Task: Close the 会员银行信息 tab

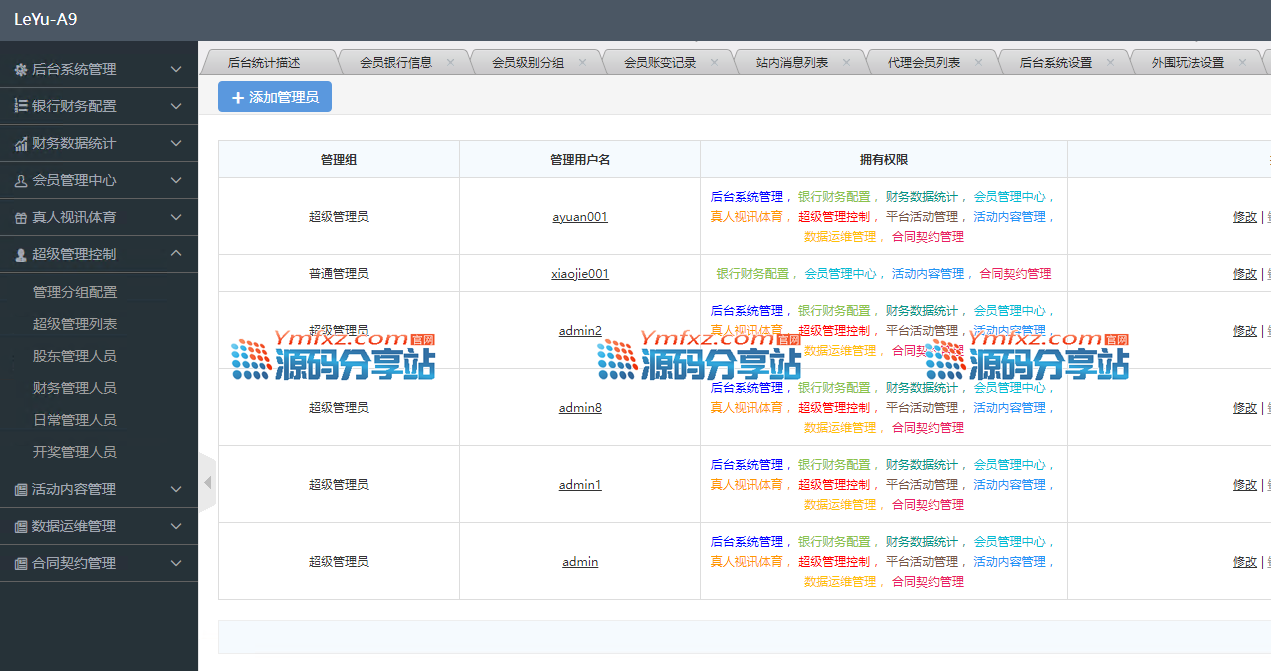Action: click(450, 62)
